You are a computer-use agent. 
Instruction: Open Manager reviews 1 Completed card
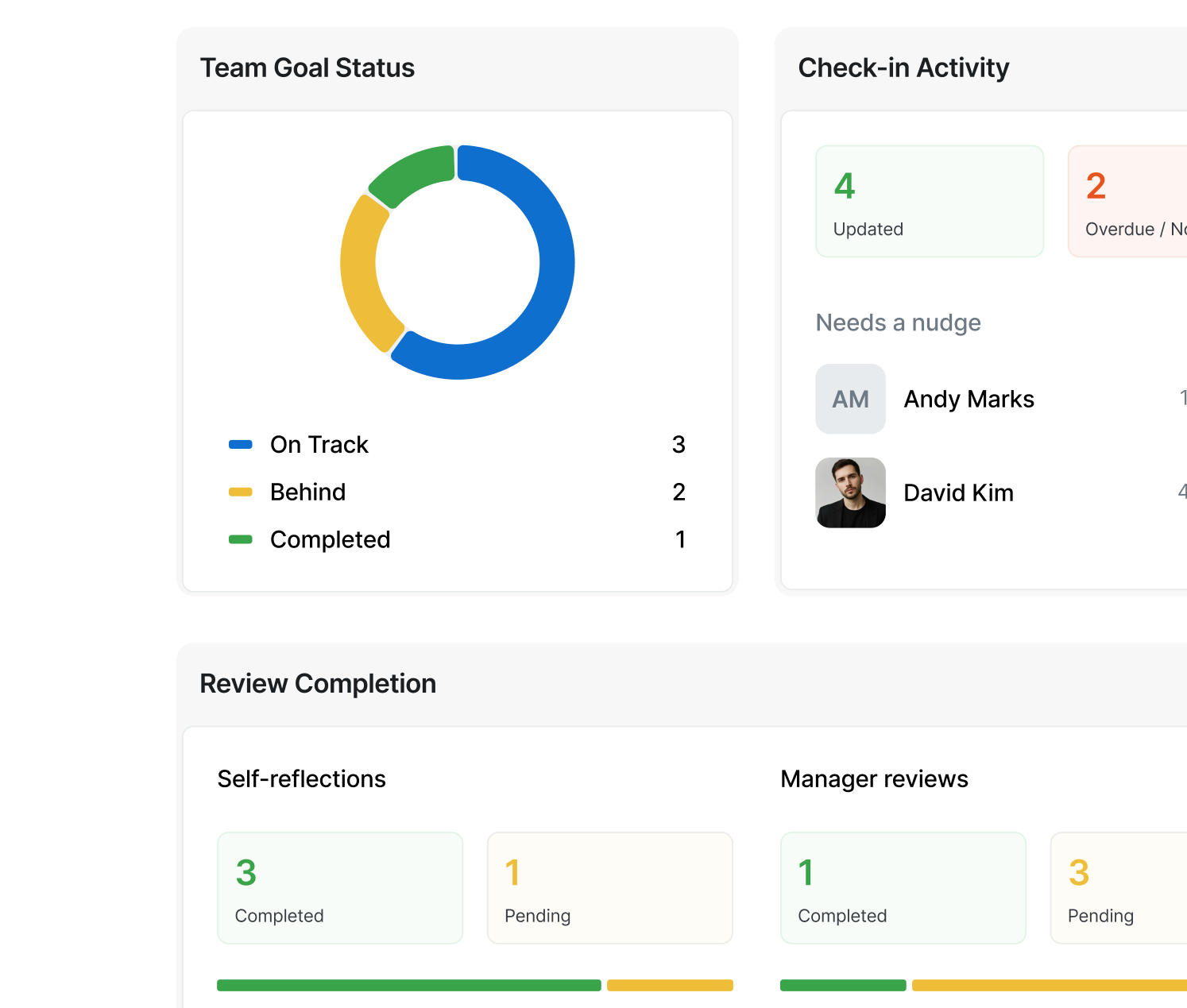[903, 888]
